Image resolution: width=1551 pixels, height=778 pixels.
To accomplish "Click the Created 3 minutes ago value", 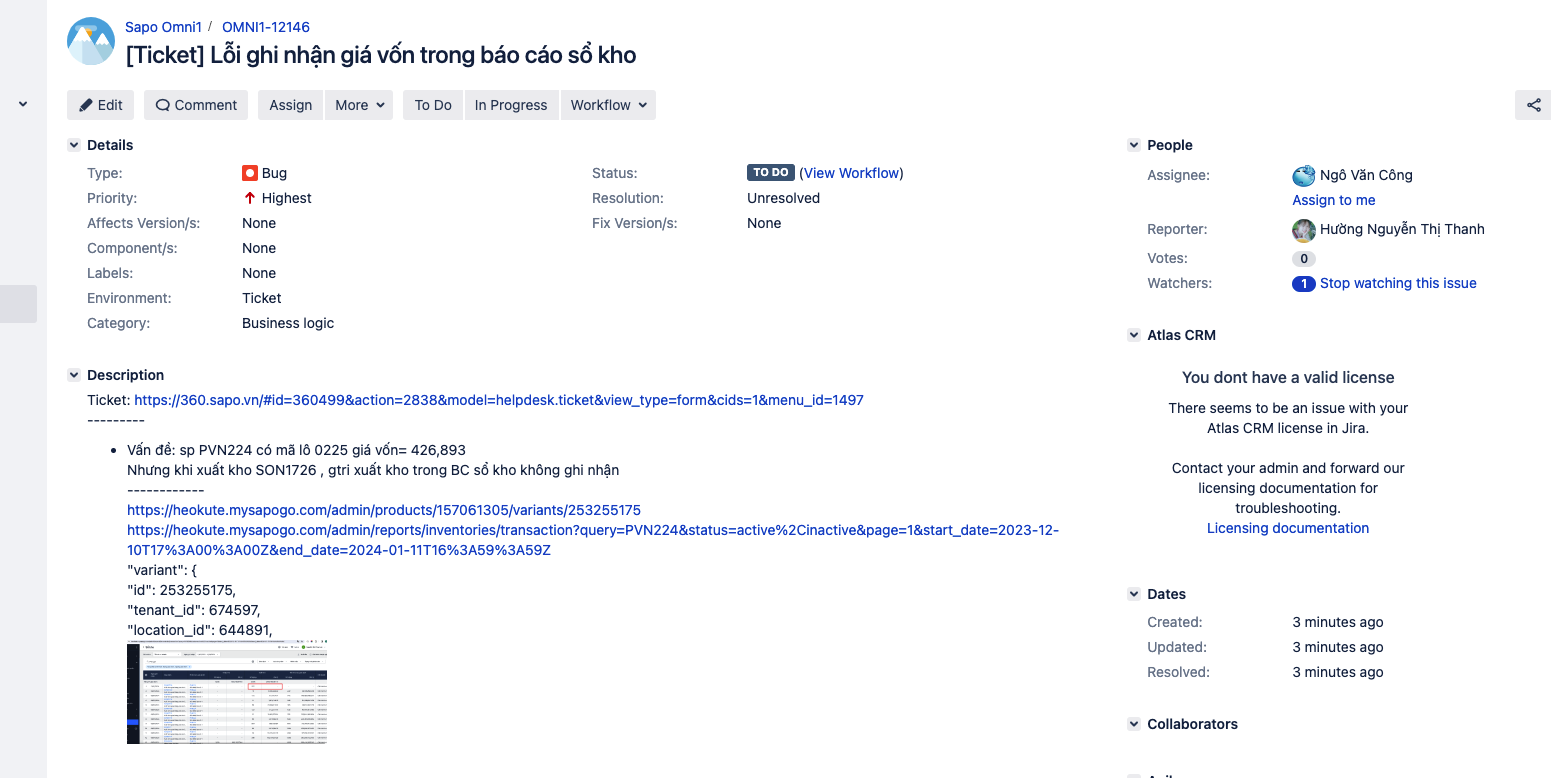I will [x=1338, y=622].
